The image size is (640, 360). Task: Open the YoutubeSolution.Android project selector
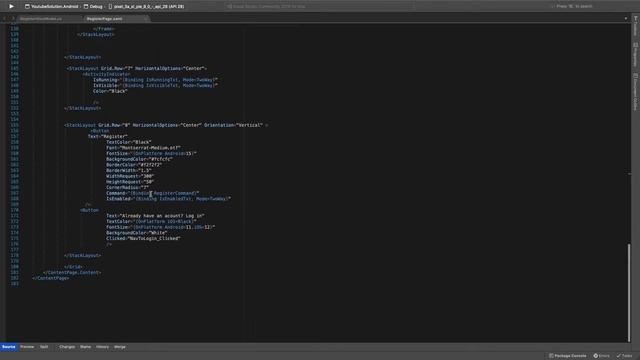point(52,7)
